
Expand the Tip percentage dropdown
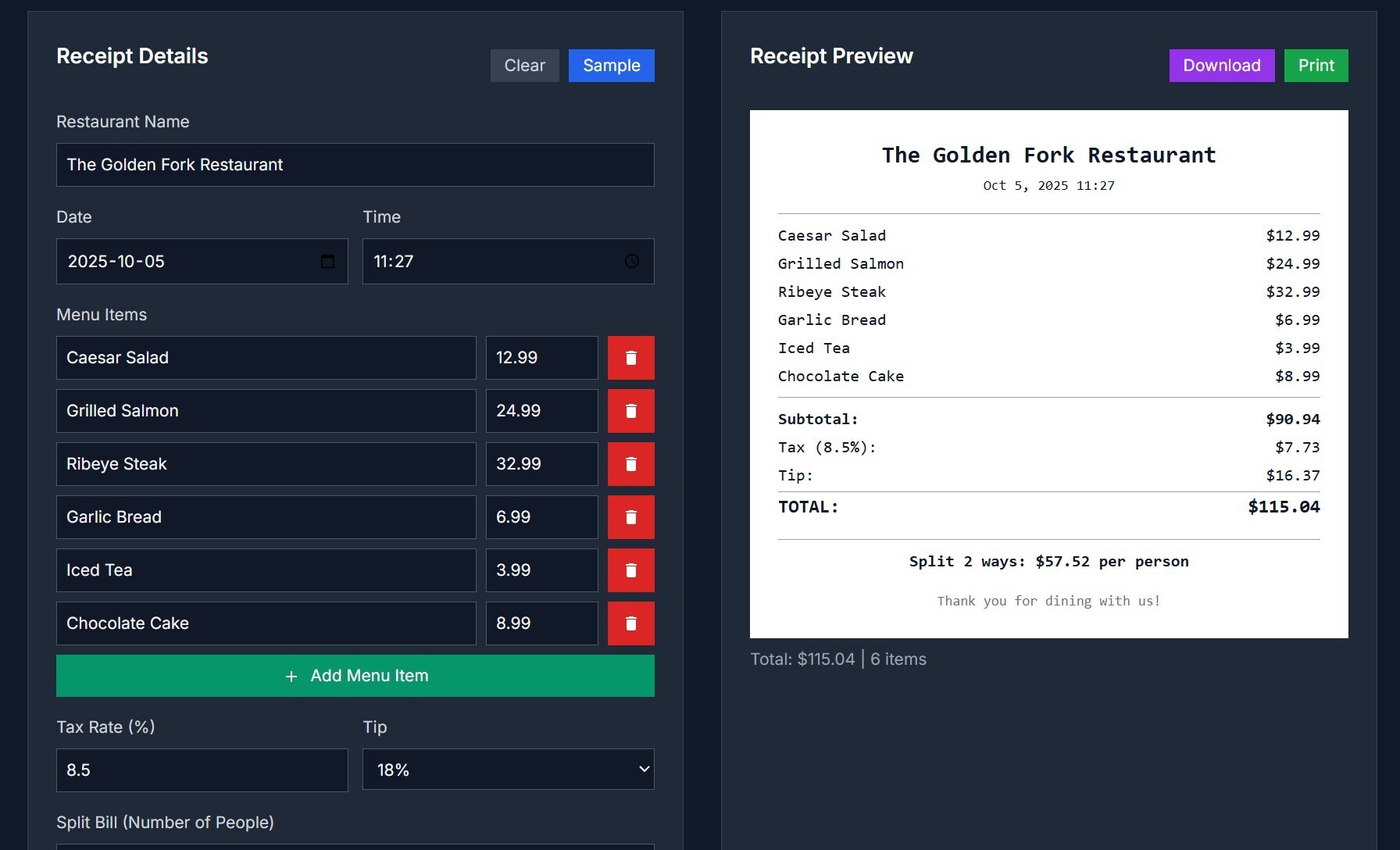(508, 770)
